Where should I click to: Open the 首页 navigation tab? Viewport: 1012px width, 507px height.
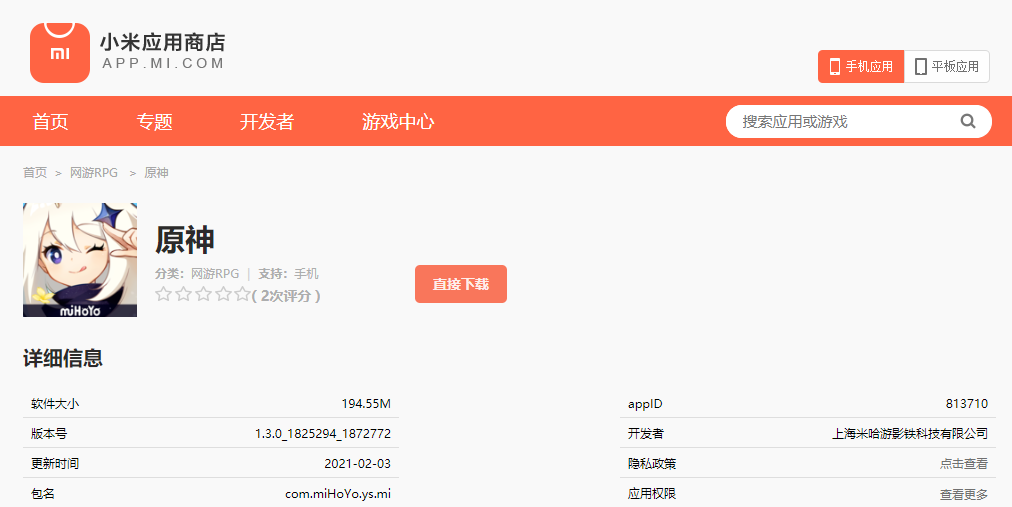[50, 122]
